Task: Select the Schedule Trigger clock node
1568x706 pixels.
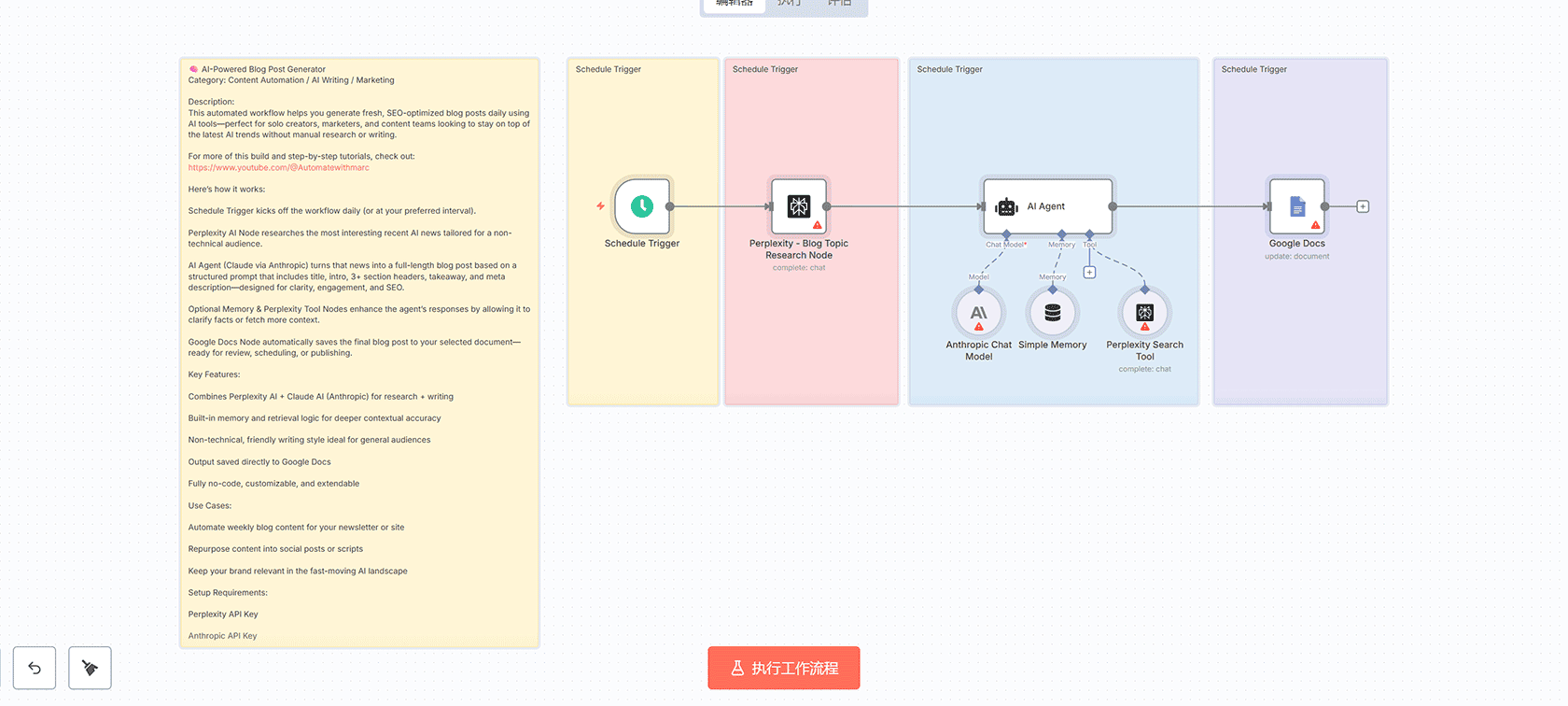Action: [642, 206]
